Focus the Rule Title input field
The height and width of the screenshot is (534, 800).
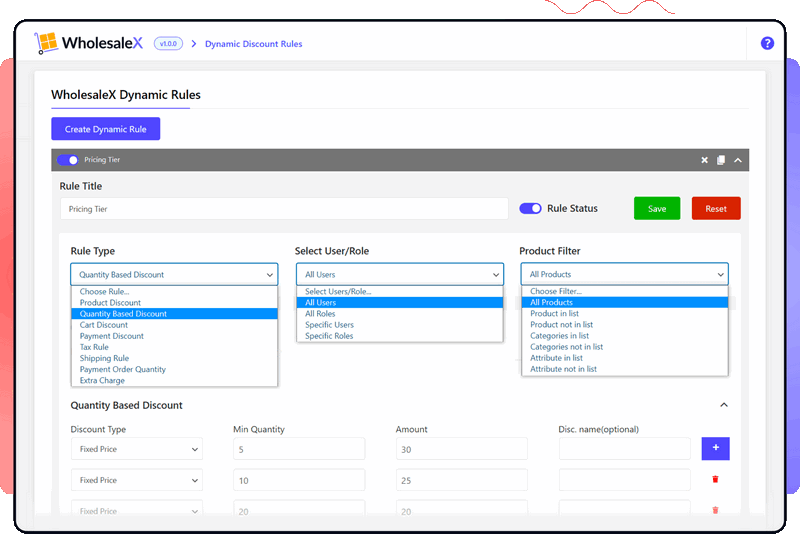(x=284, y=209)
